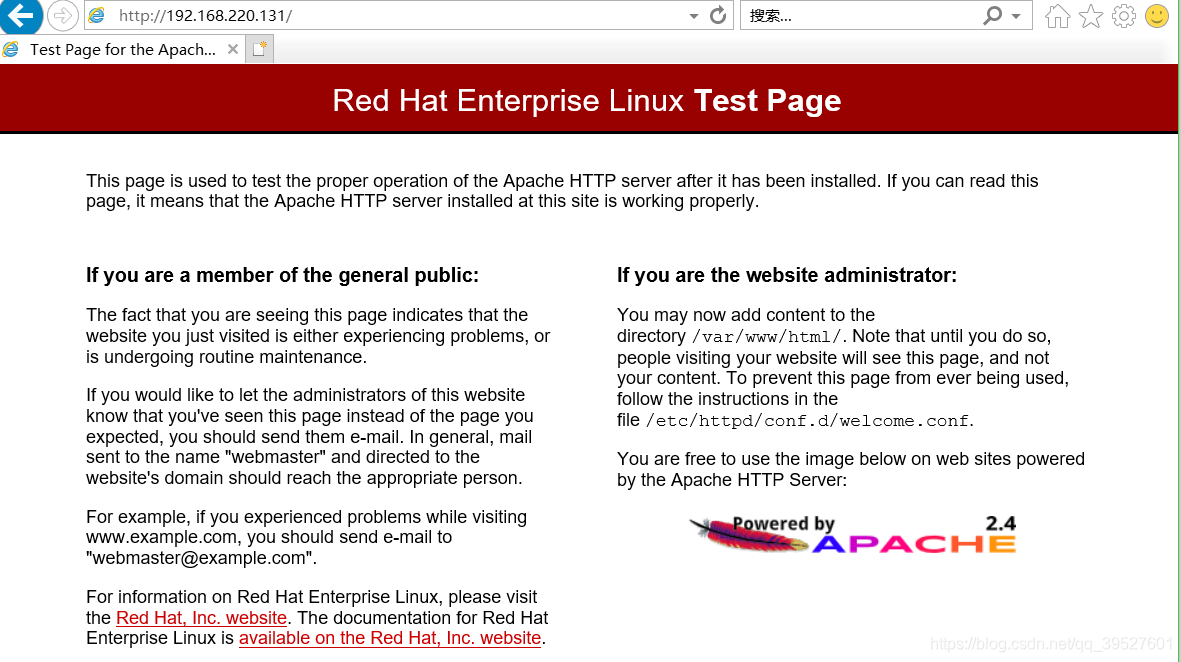Open the available on the Red Hat website link
Viewport: 1181px width, 662px height.
click(x=389, y=638)
